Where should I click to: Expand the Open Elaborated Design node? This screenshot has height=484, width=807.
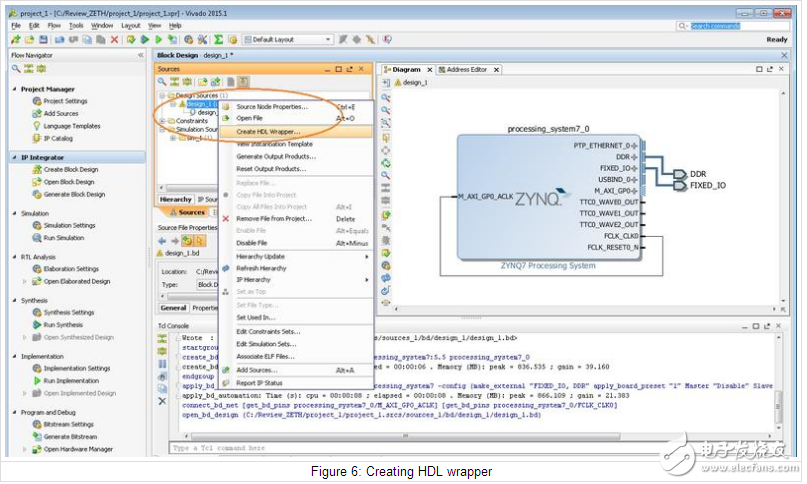coord(25,282)
